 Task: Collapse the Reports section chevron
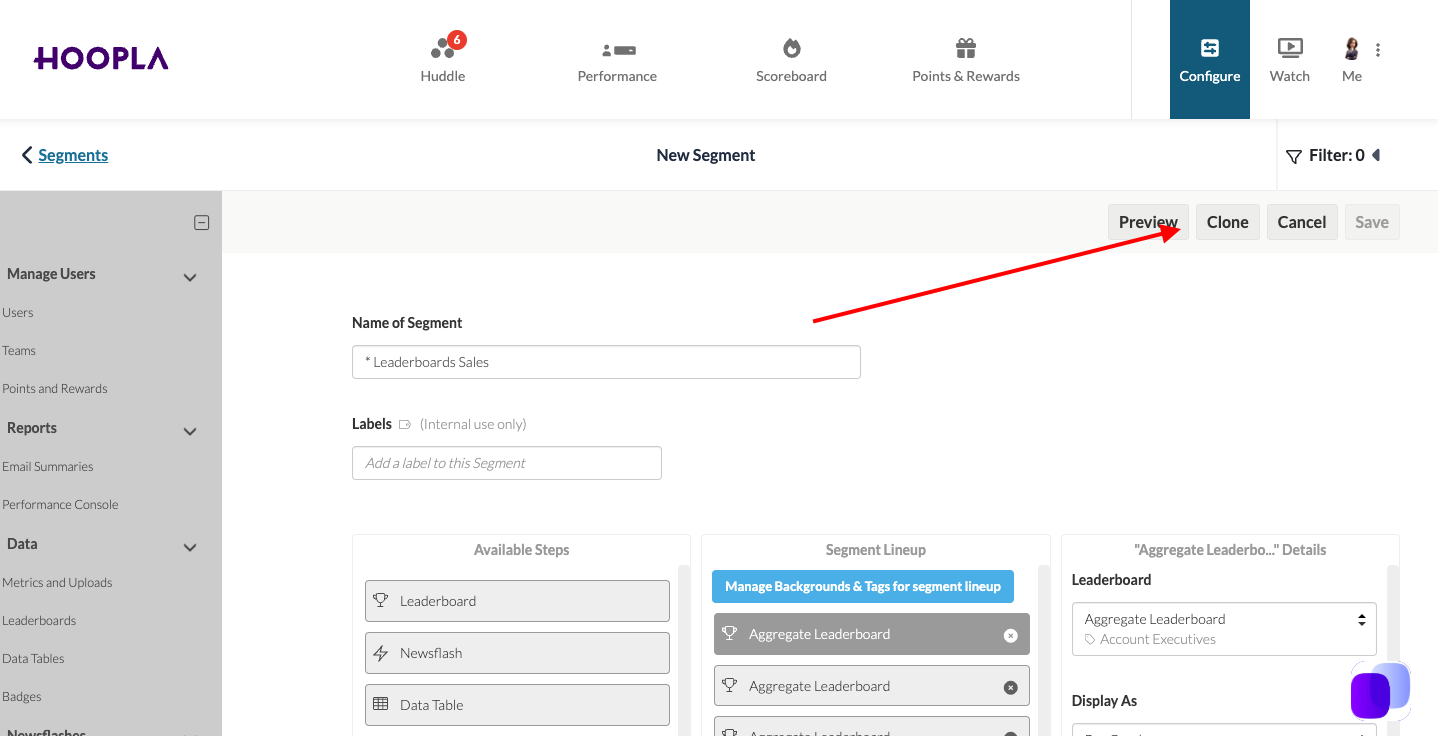point(190,431)
